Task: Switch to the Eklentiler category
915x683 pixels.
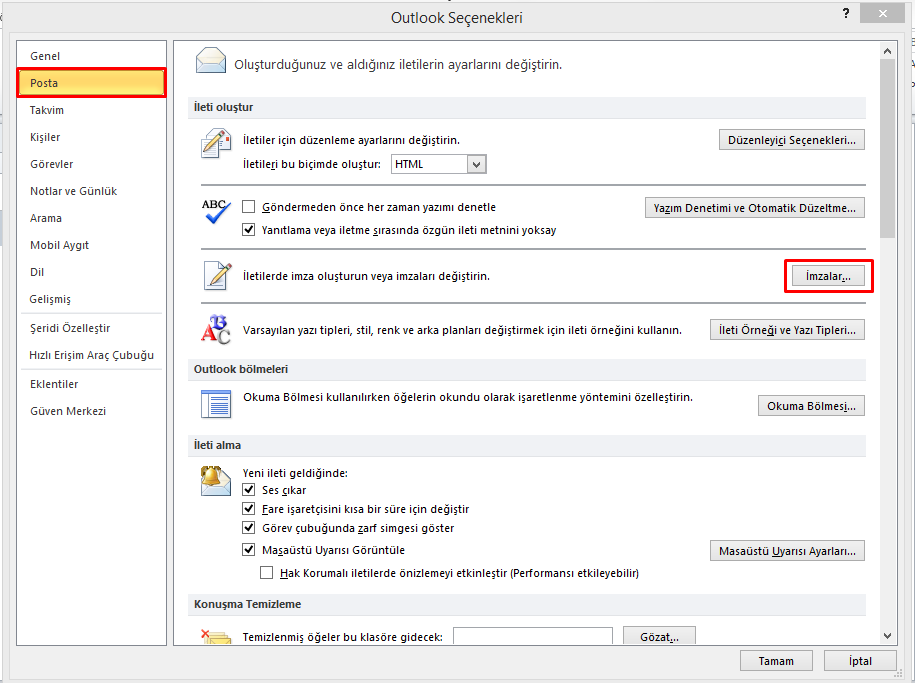Action: (x=92, y=384)
